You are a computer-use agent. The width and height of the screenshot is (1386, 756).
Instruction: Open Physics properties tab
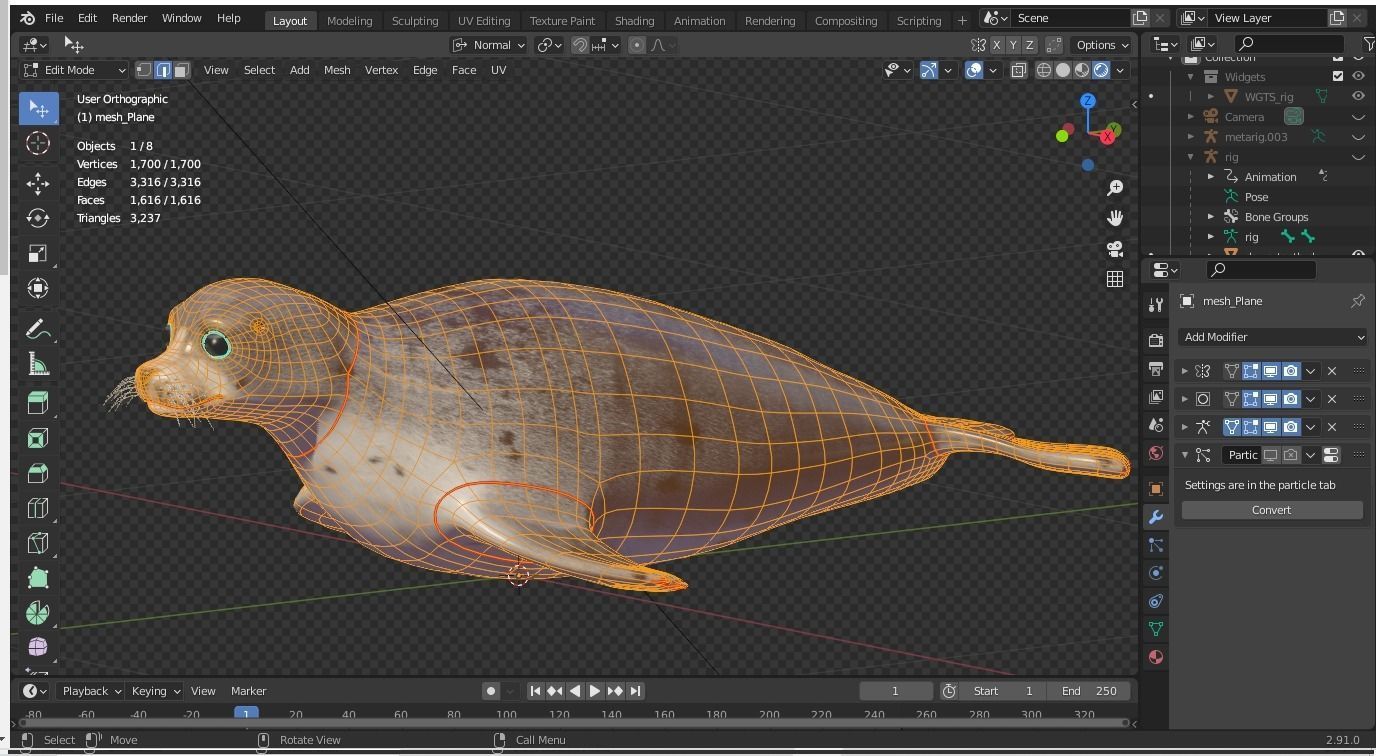coord(1156,573)
